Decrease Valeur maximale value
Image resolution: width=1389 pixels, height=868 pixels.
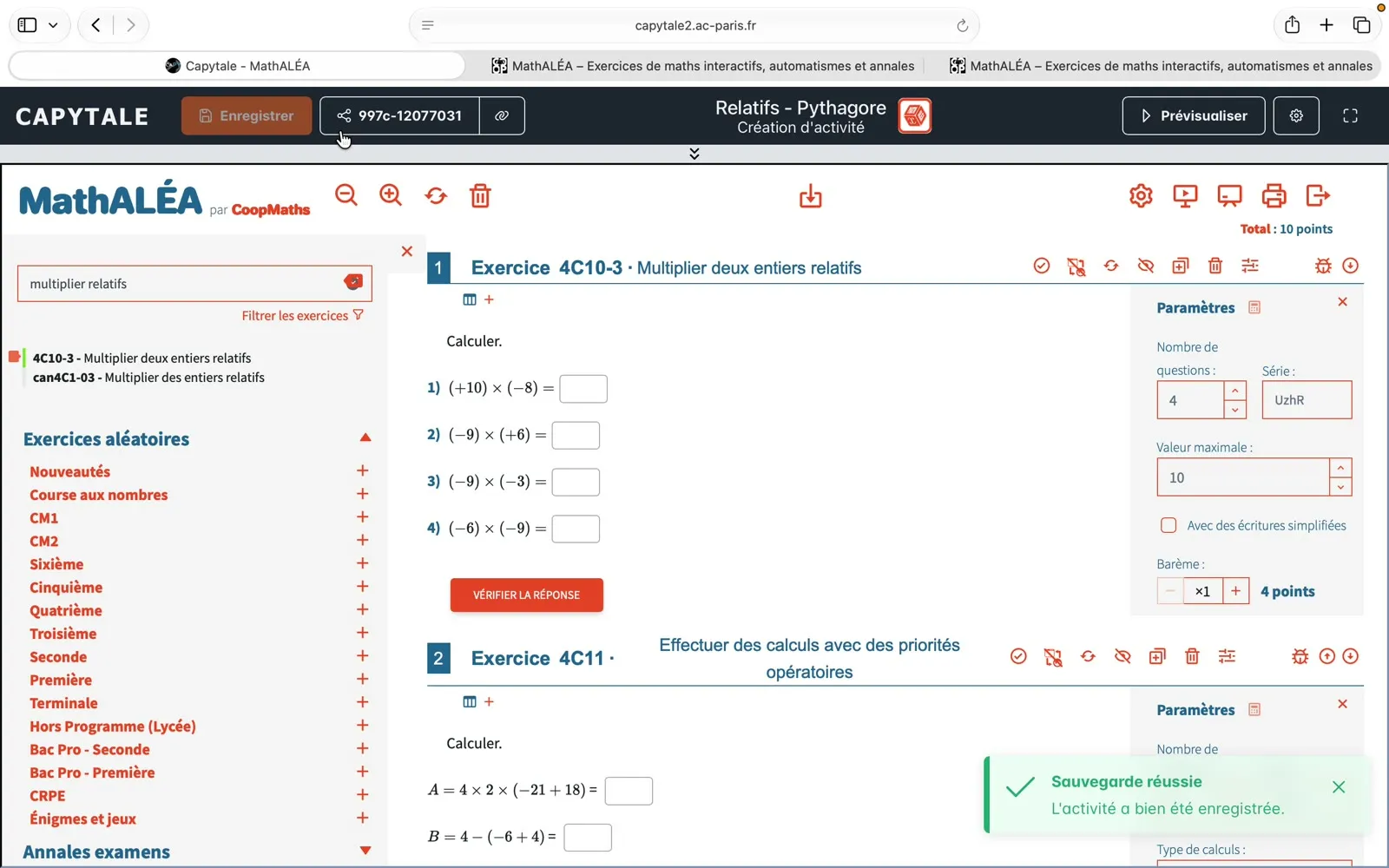click(1340, 487)
